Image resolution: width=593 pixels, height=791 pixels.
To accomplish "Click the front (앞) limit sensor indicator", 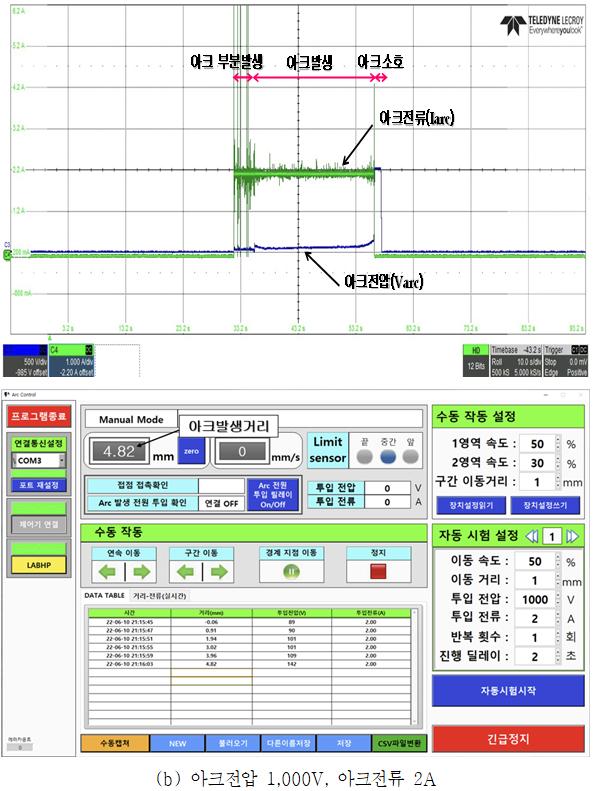I will 410,457.
